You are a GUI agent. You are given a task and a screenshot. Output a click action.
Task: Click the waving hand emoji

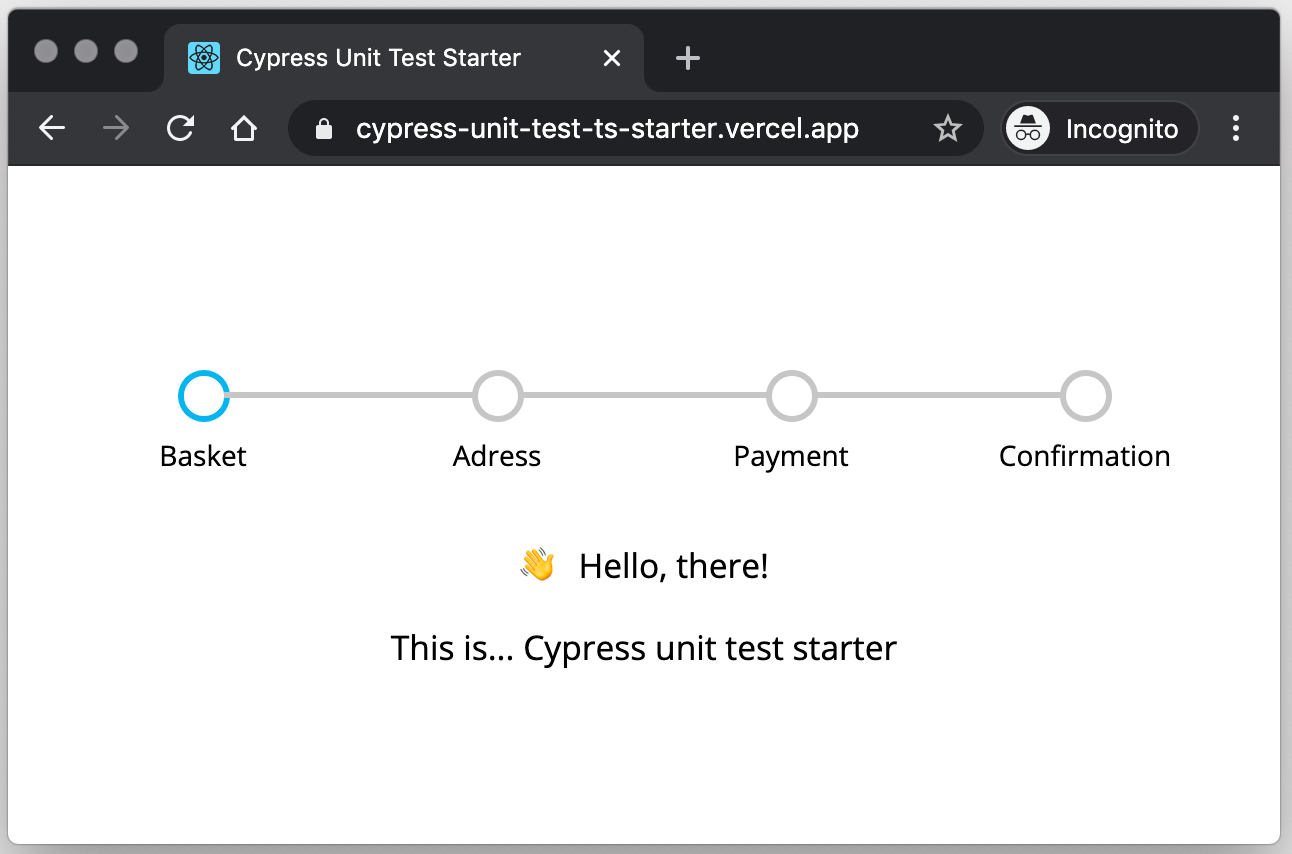tap(537, 565)
